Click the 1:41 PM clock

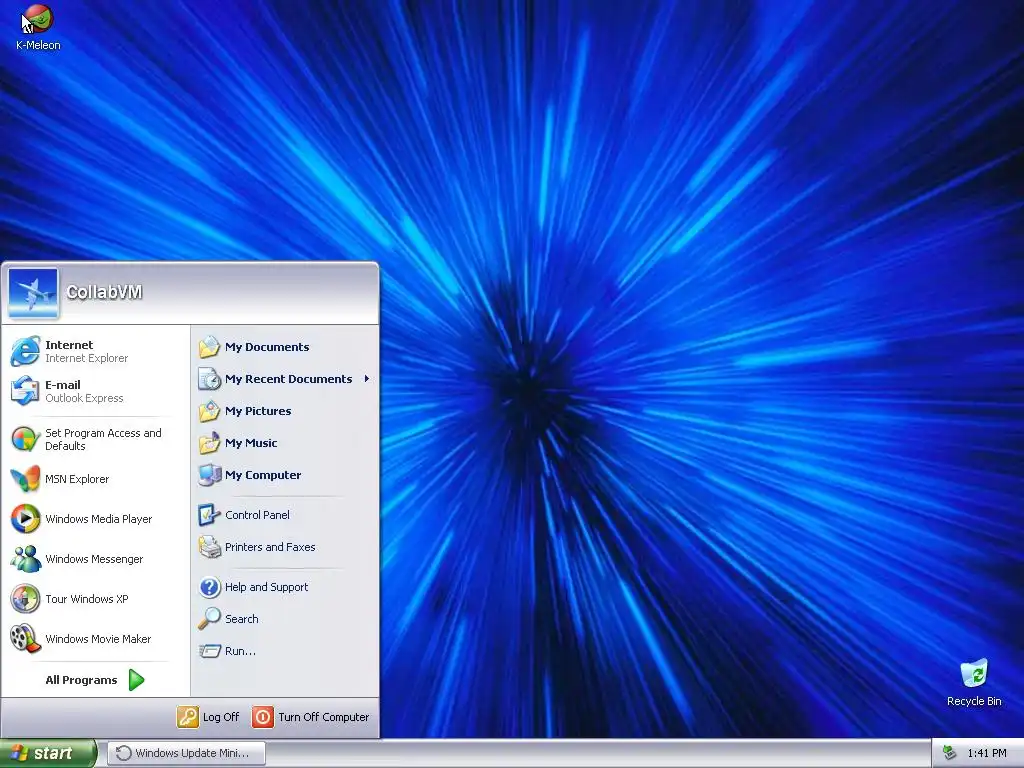(x=987, y=753)
